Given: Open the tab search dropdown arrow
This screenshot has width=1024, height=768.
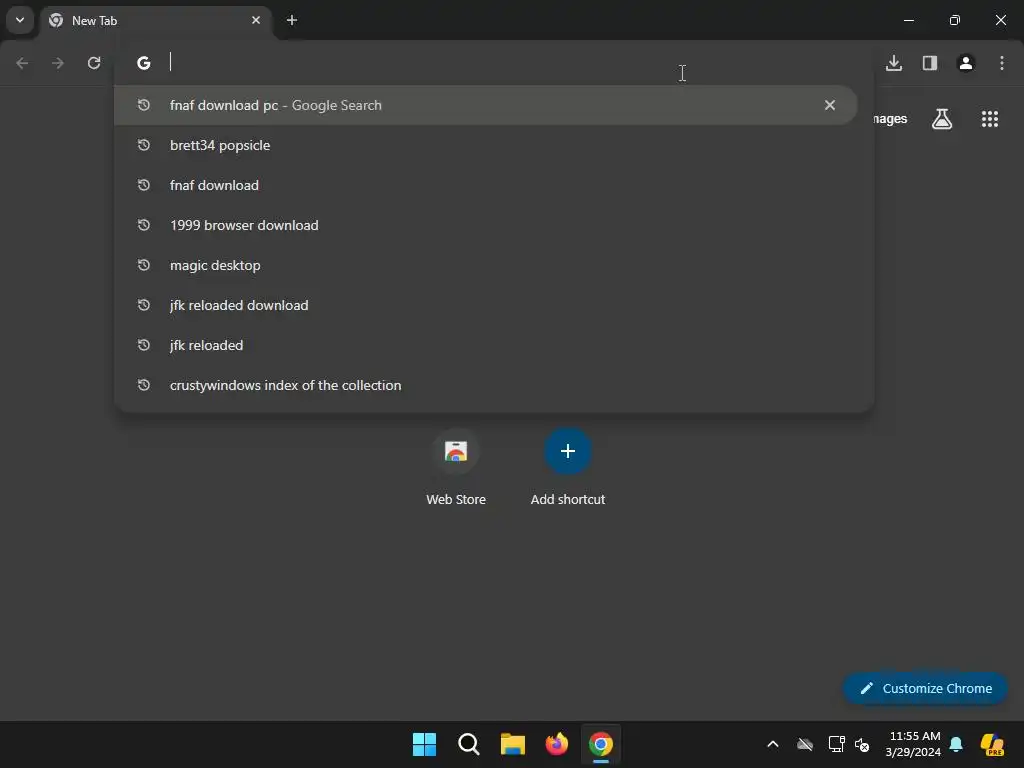Looking at the screenshot, I should coord(20,20).
